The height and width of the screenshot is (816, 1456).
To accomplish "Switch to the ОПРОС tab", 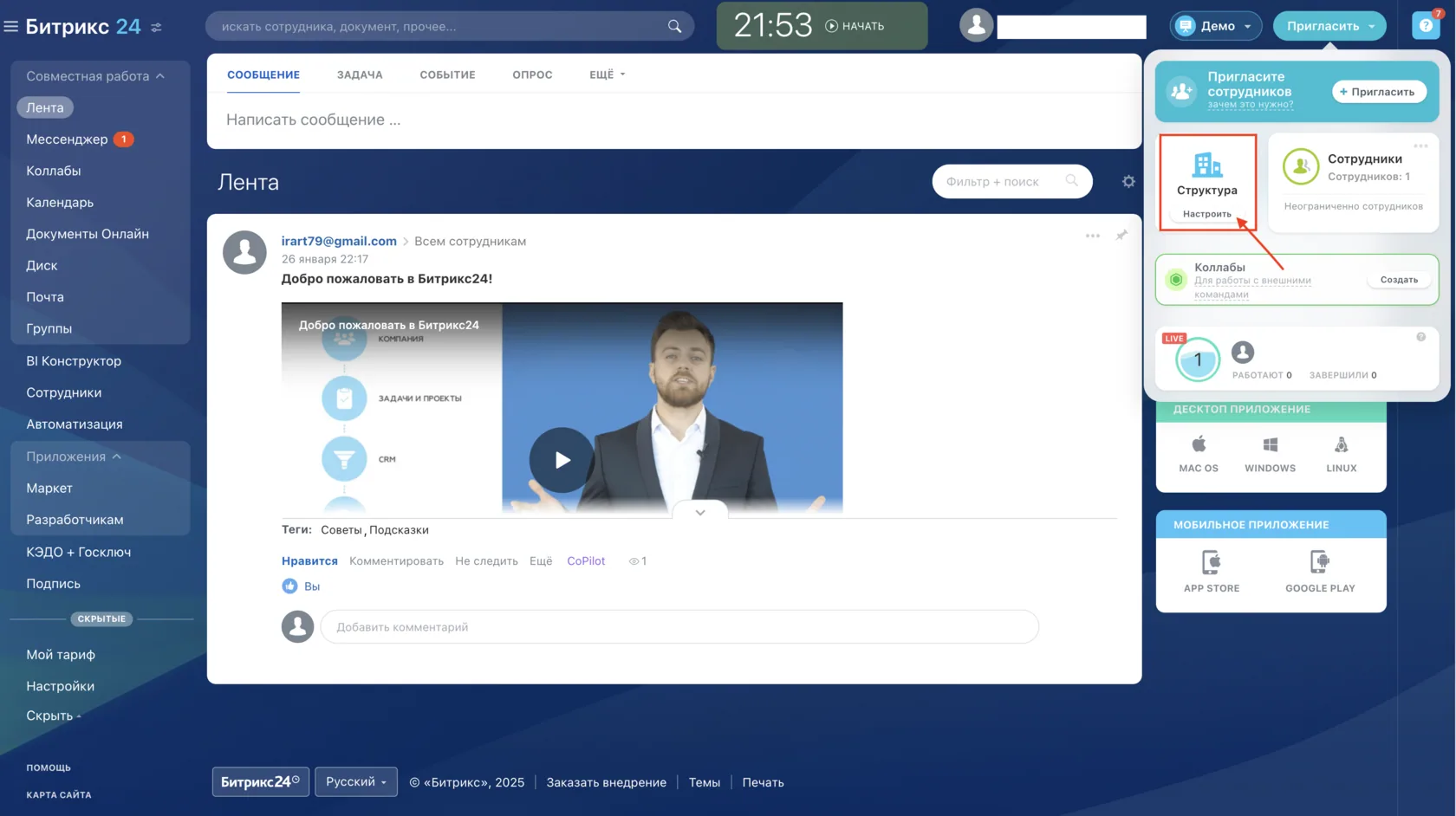I will click(x=532, y=74).
